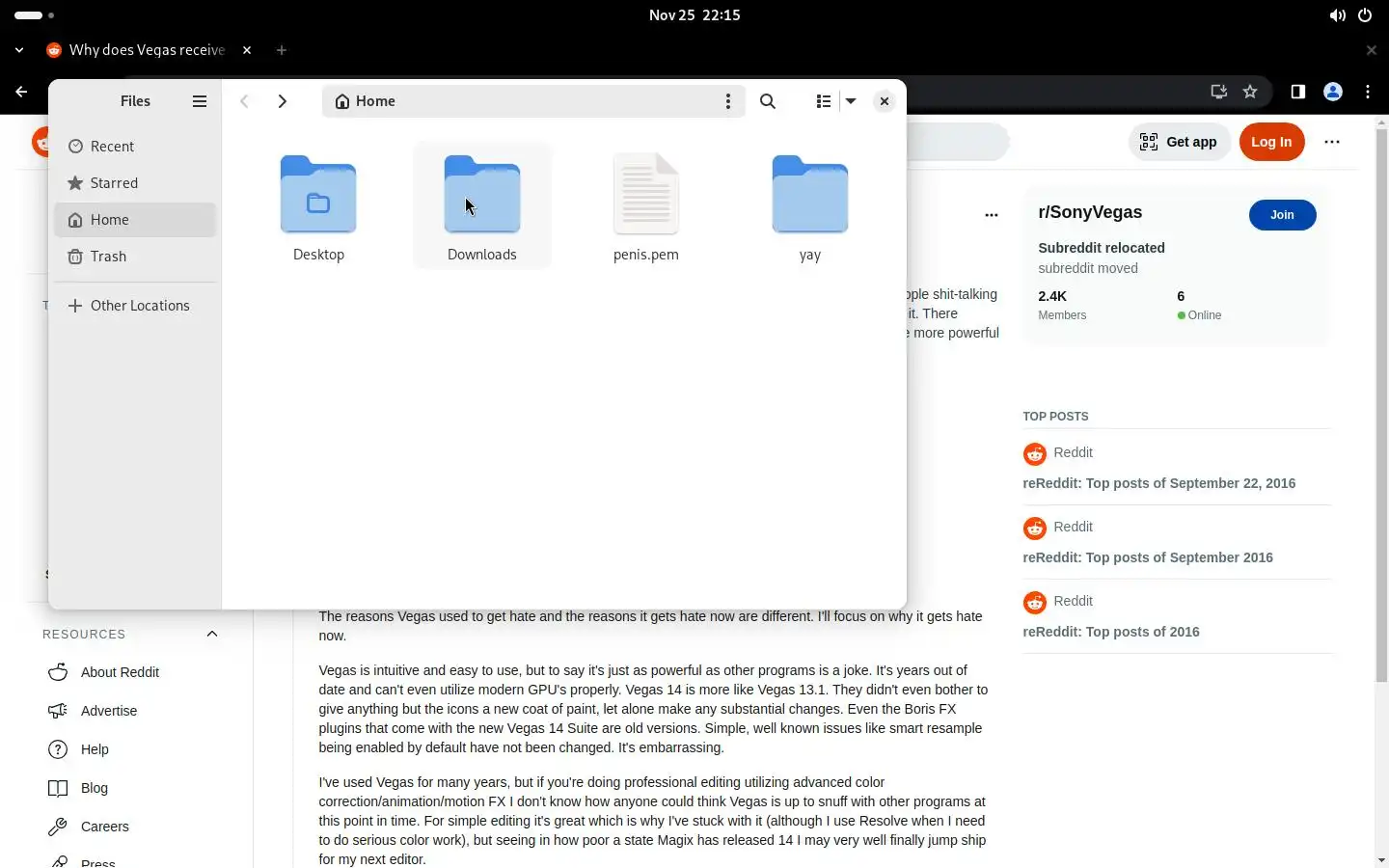Click the browser back arrow
Viewport: 1389px width, 868px height.
pos(21,92)
